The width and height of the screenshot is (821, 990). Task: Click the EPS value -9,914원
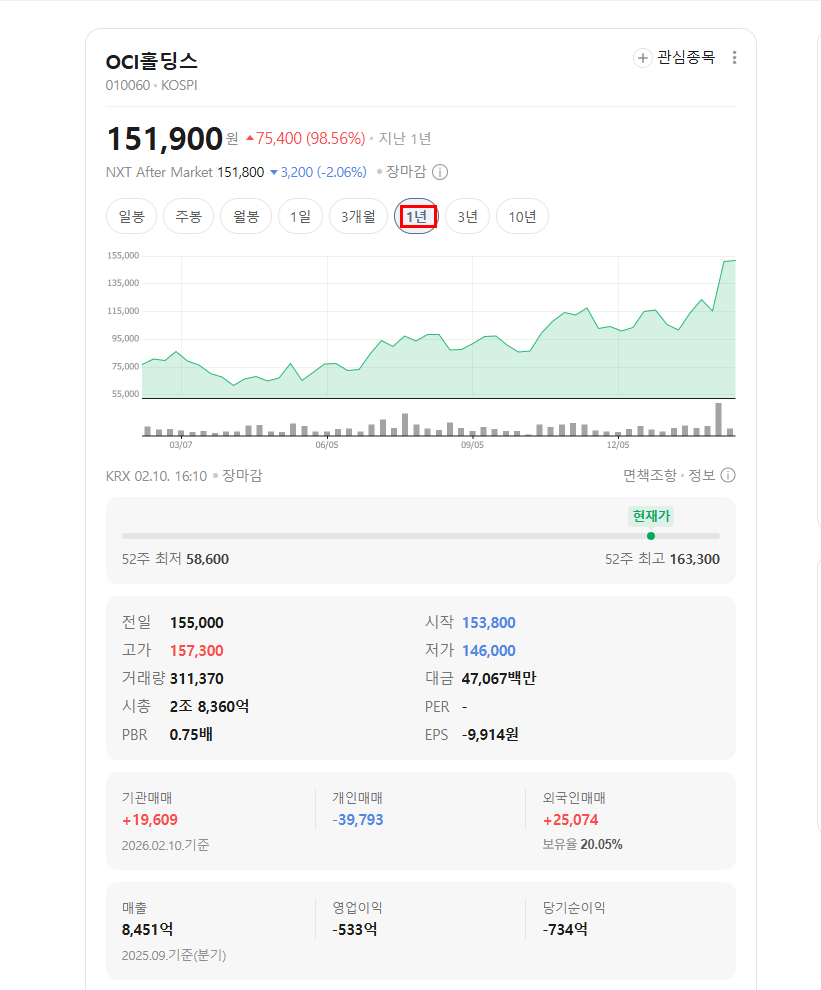coord(490,735)
